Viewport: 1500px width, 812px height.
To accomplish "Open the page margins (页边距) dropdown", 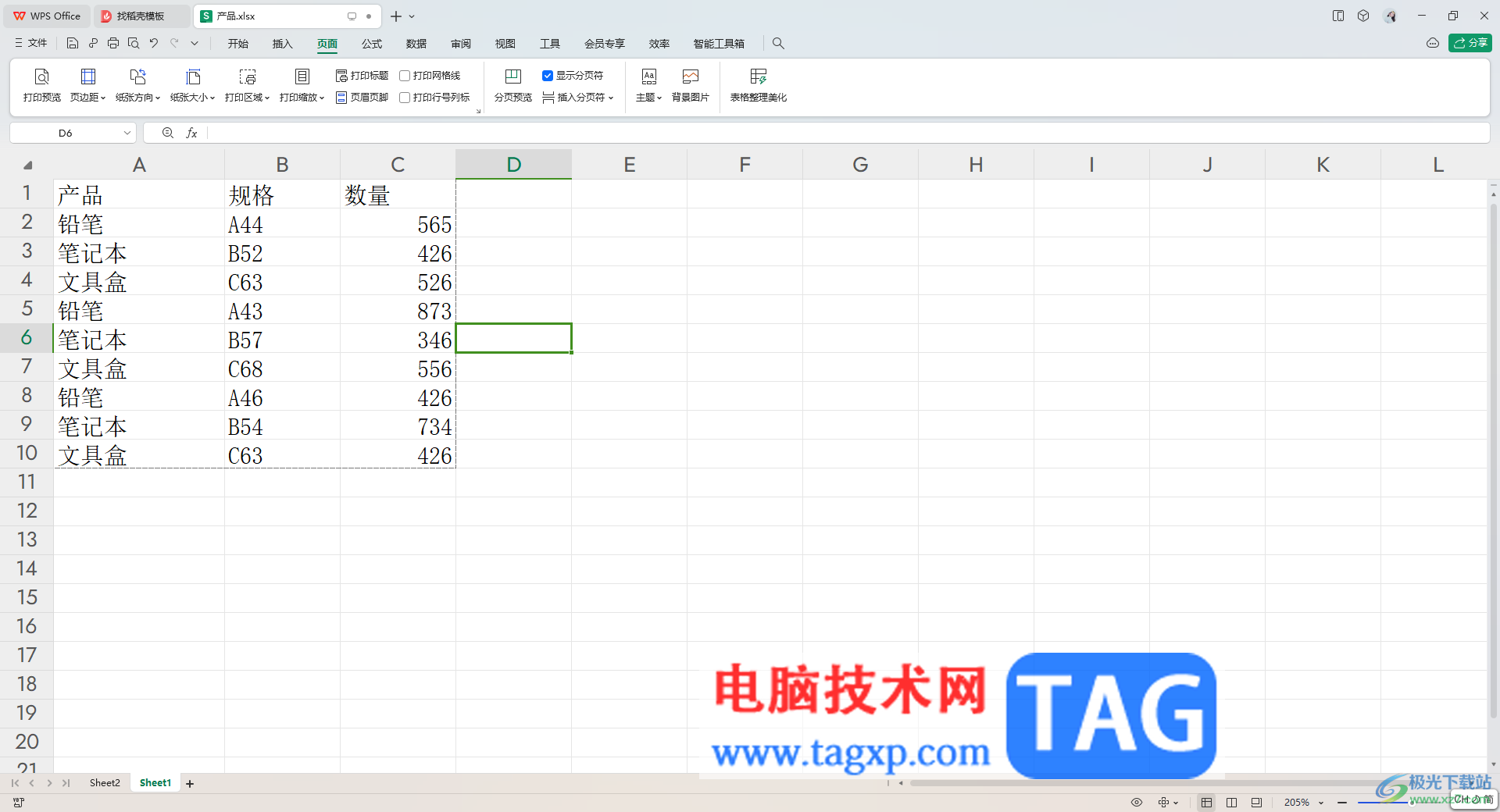I will (87, 85).
